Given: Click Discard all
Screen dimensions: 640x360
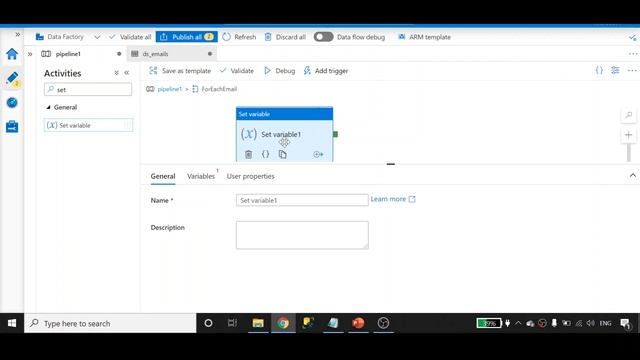Looking at the screenshot, I should [285, 37].
